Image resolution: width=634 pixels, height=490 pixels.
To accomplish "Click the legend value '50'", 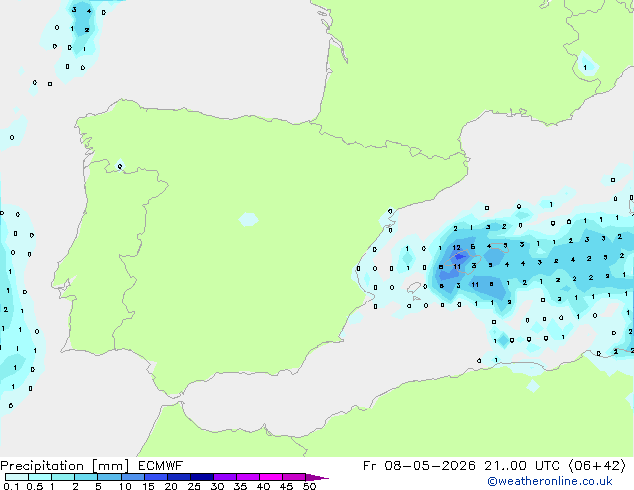I will click(x=309, y=486).
